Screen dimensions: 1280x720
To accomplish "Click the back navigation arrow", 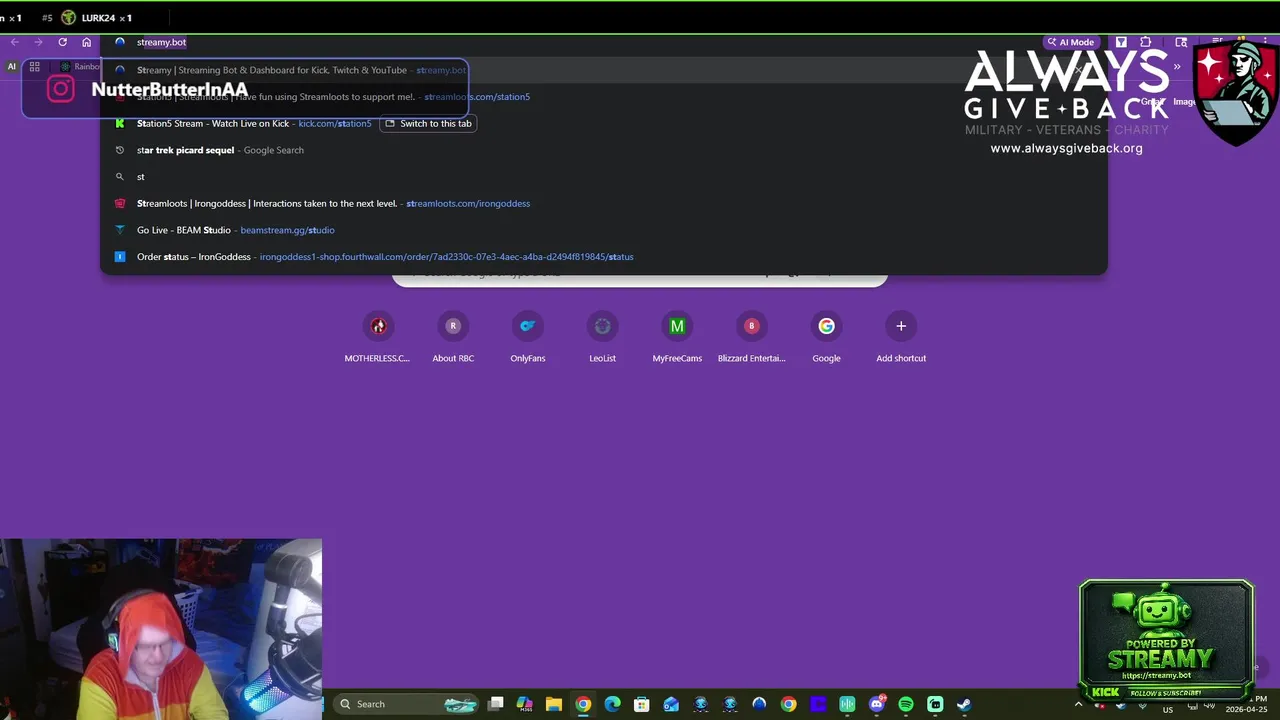I will 14,42.
